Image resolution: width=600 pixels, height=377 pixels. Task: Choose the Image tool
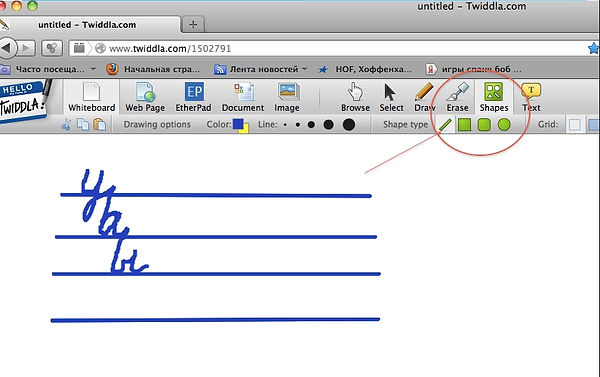[287, 98]
